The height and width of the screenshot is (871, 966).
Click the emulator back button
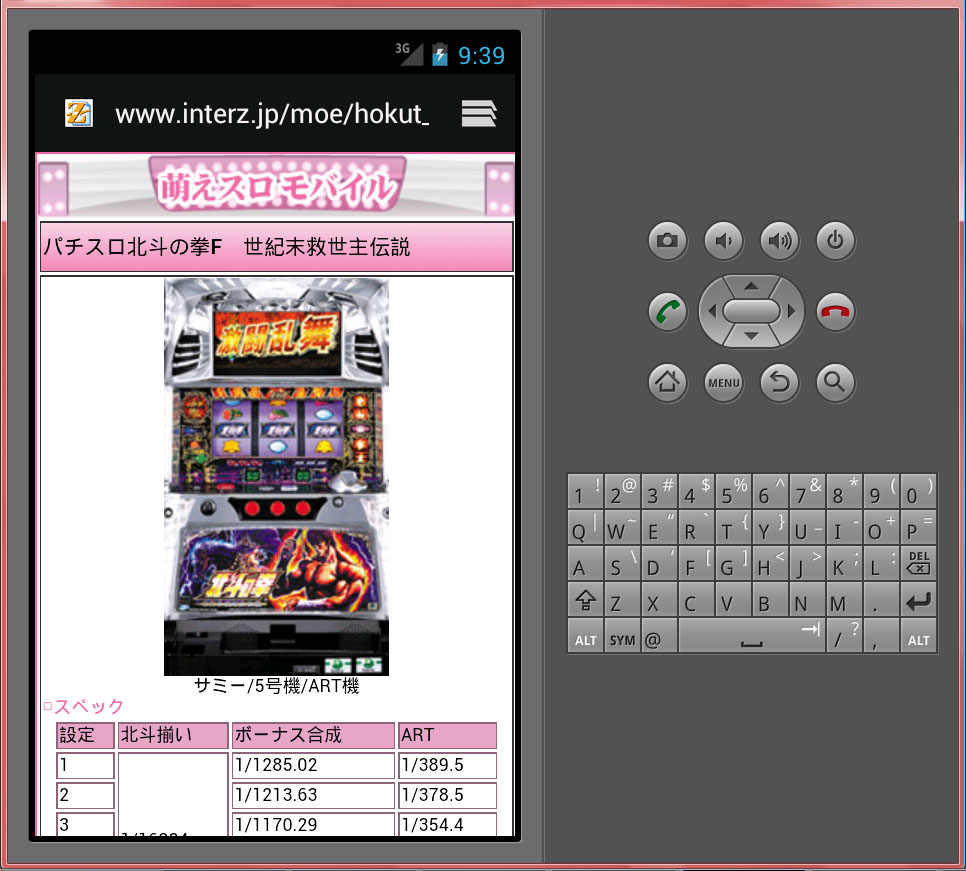click(779, 383)
